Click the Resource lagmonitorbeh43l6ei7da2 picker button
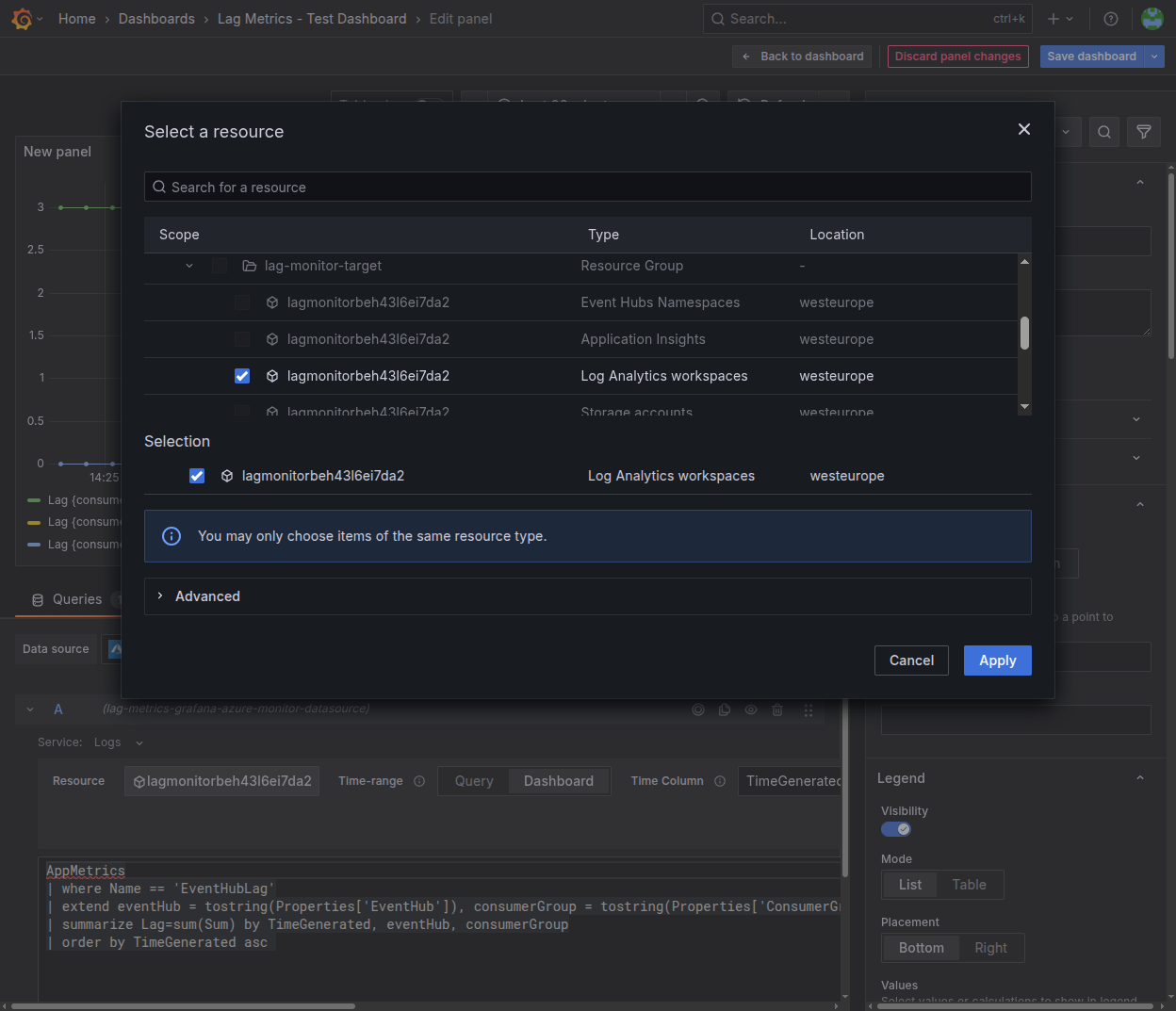The image size is (1176, 1011). tap(222, 781)
